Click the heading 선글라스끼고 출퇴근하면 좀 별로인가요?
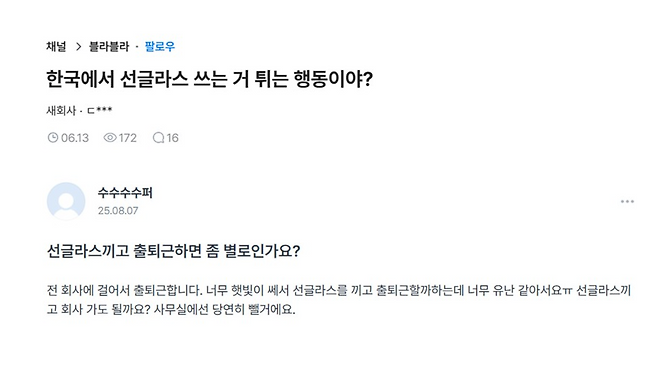This screenshot has height=373, width=658. [x=173, y=251]
